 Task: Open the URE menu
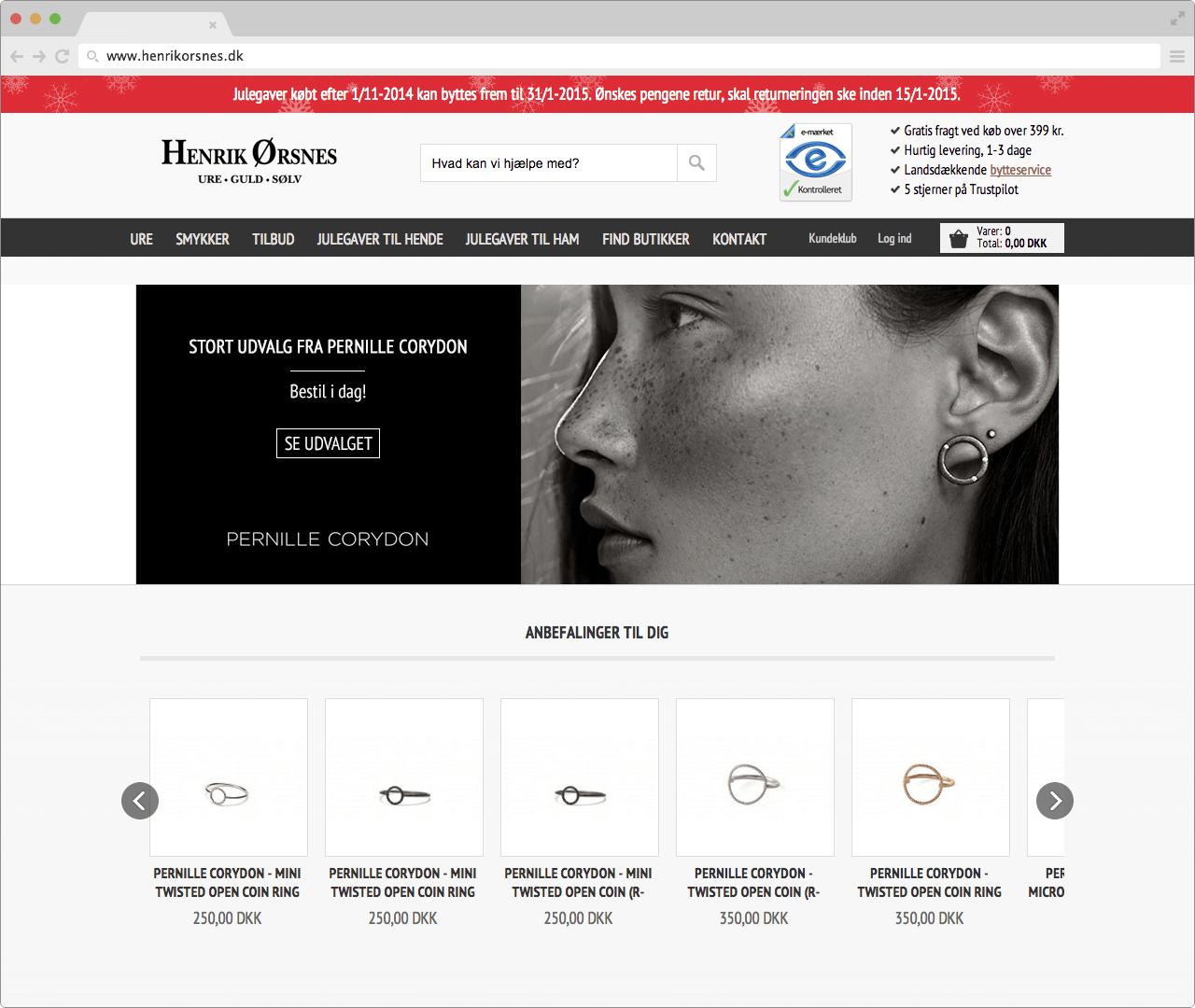[141, 239]
